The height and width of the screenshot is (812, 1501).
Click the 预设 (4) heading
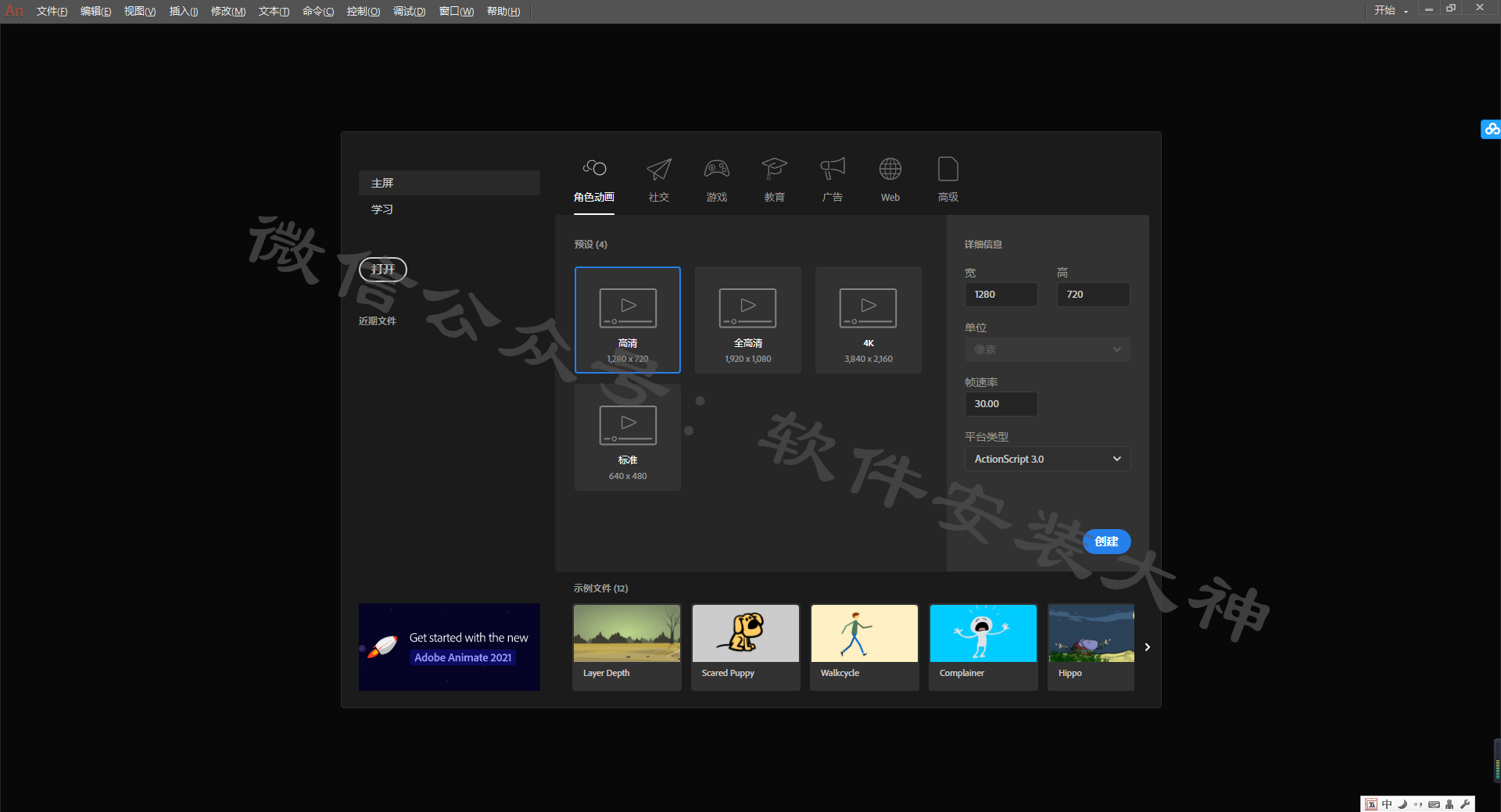click(x=590, y=245)
